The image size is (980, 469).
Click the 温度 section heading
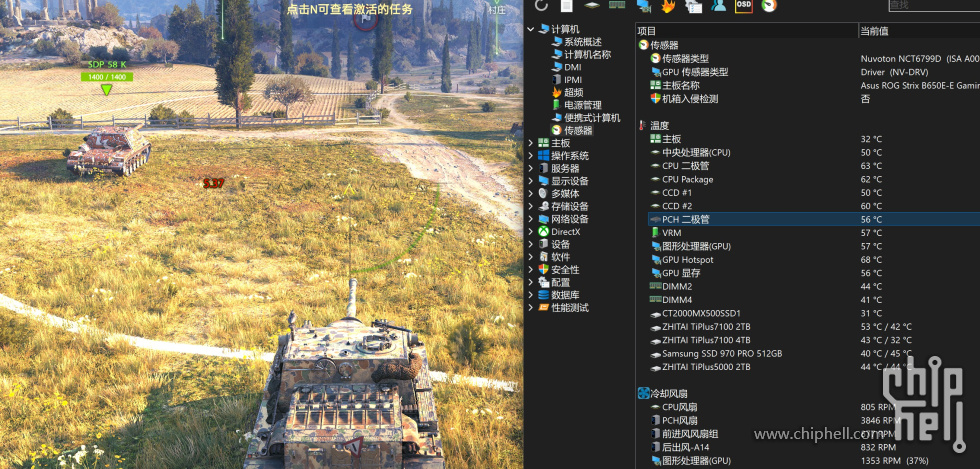(x=659, y=126)
